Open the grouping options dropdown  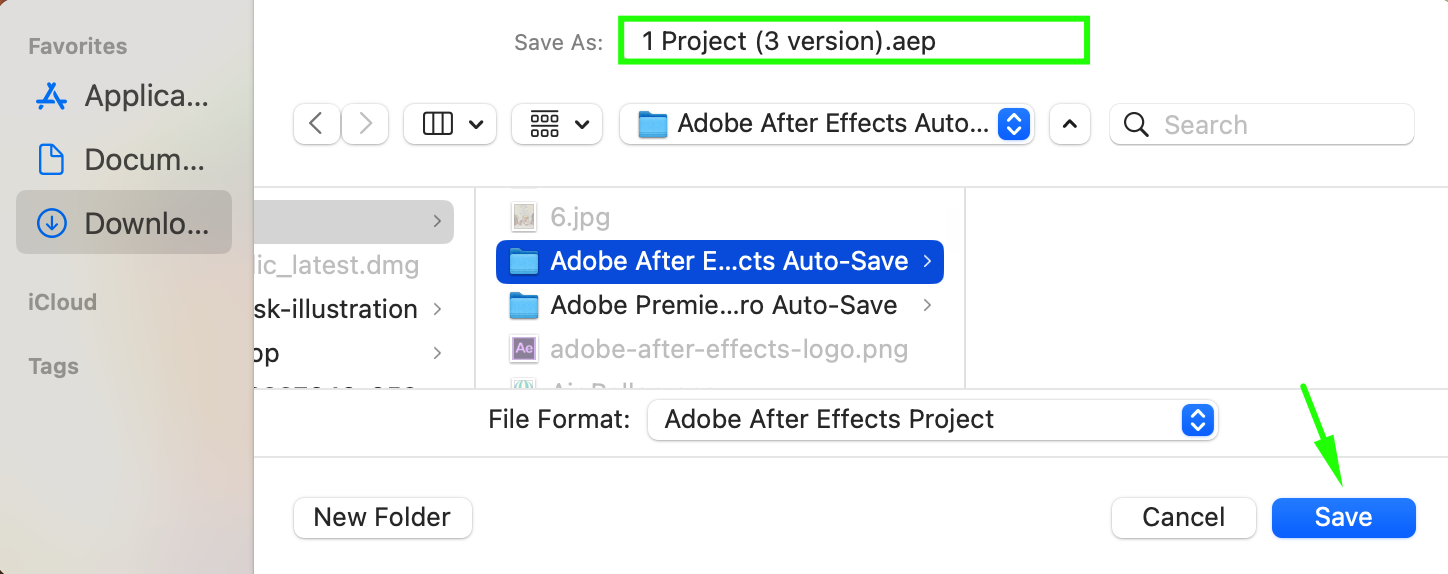click(556, 124)
